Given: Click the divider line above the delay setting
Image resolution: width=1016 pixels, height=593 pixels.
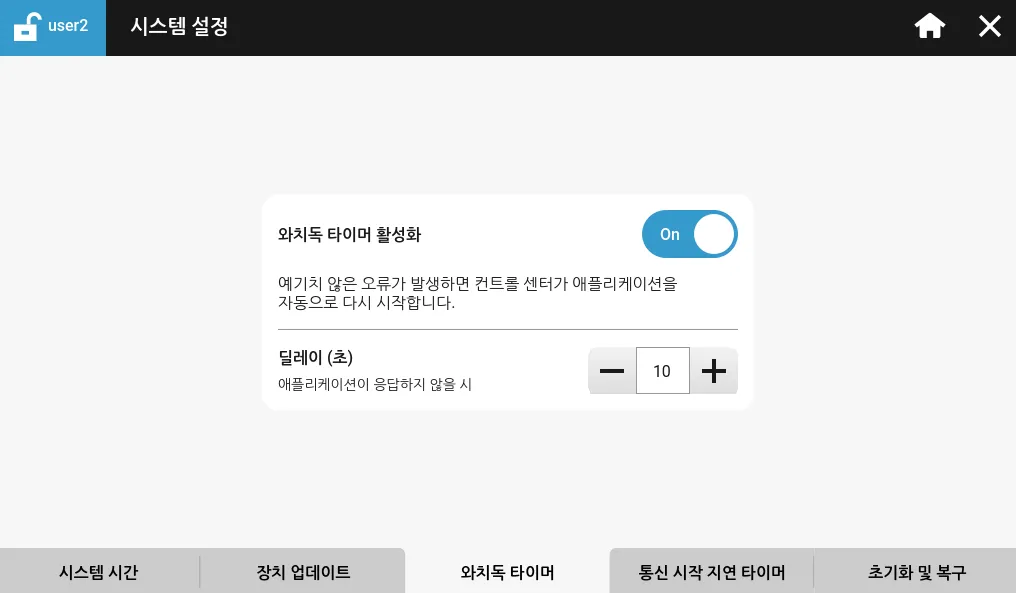Looking at the screenshot, I should (x=507, y=329).
